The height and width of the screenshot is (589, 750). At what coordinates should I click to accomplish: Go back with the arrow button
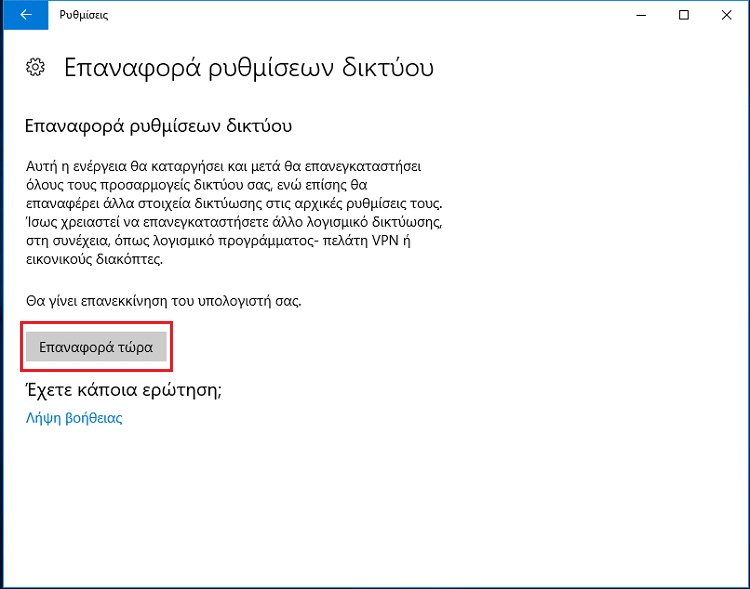26,15
